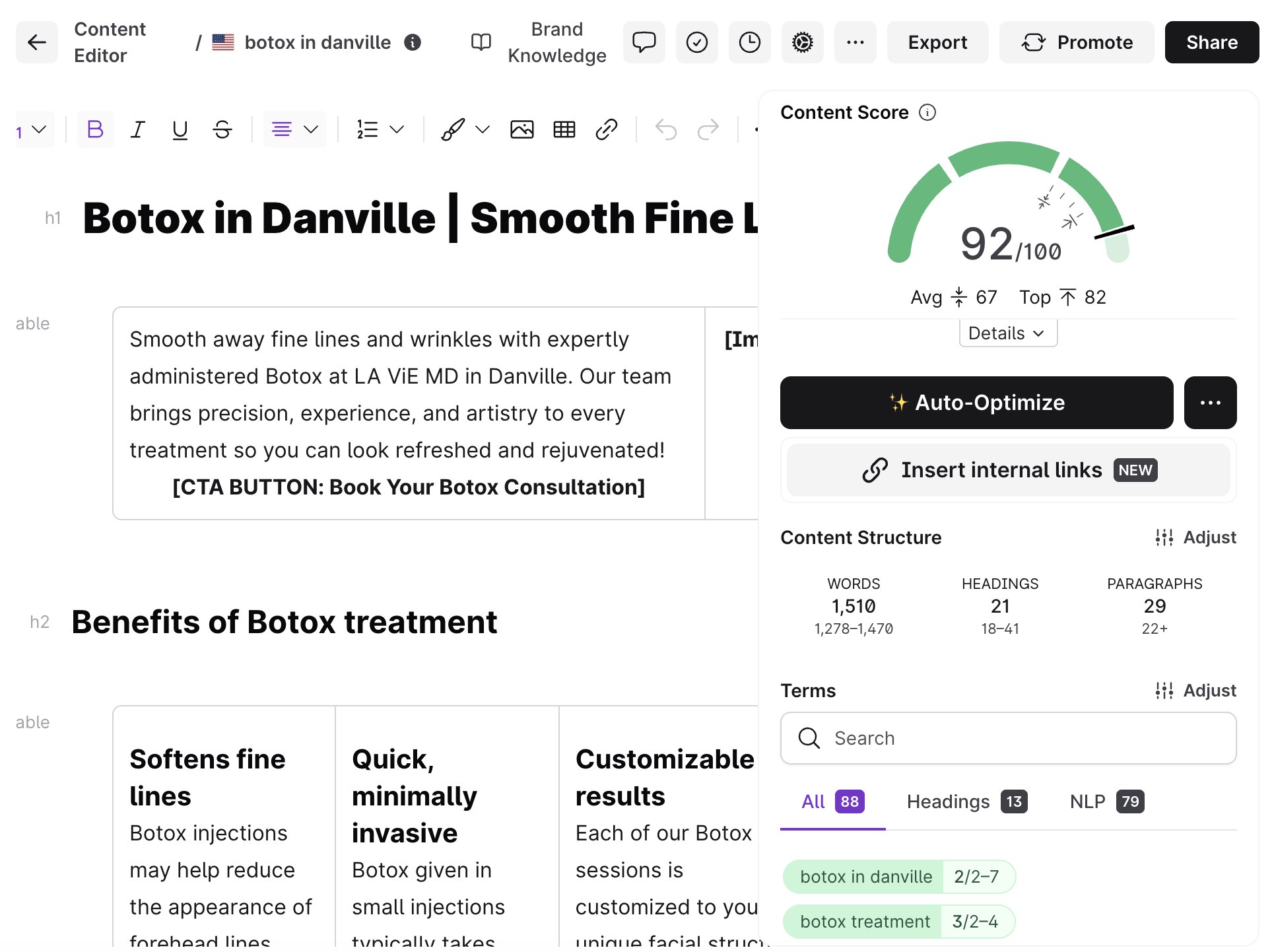This screenshot has height=952, width=1274.
Task: Open the version history clock icon
Action: [x=749, y=42]
